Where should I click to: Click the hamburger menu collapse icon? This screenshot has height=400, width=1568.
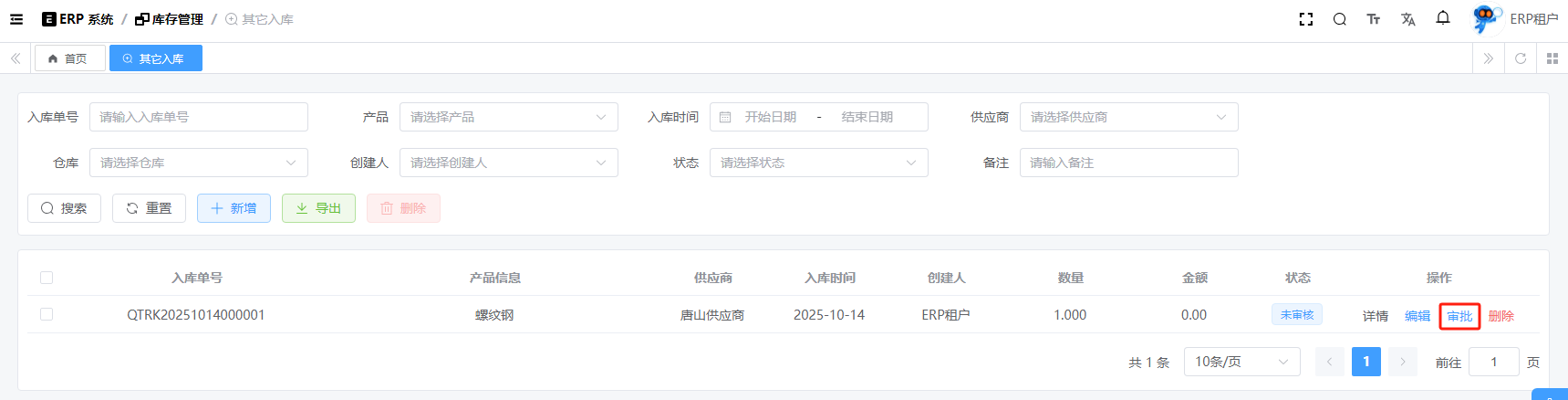coord(16,19)
